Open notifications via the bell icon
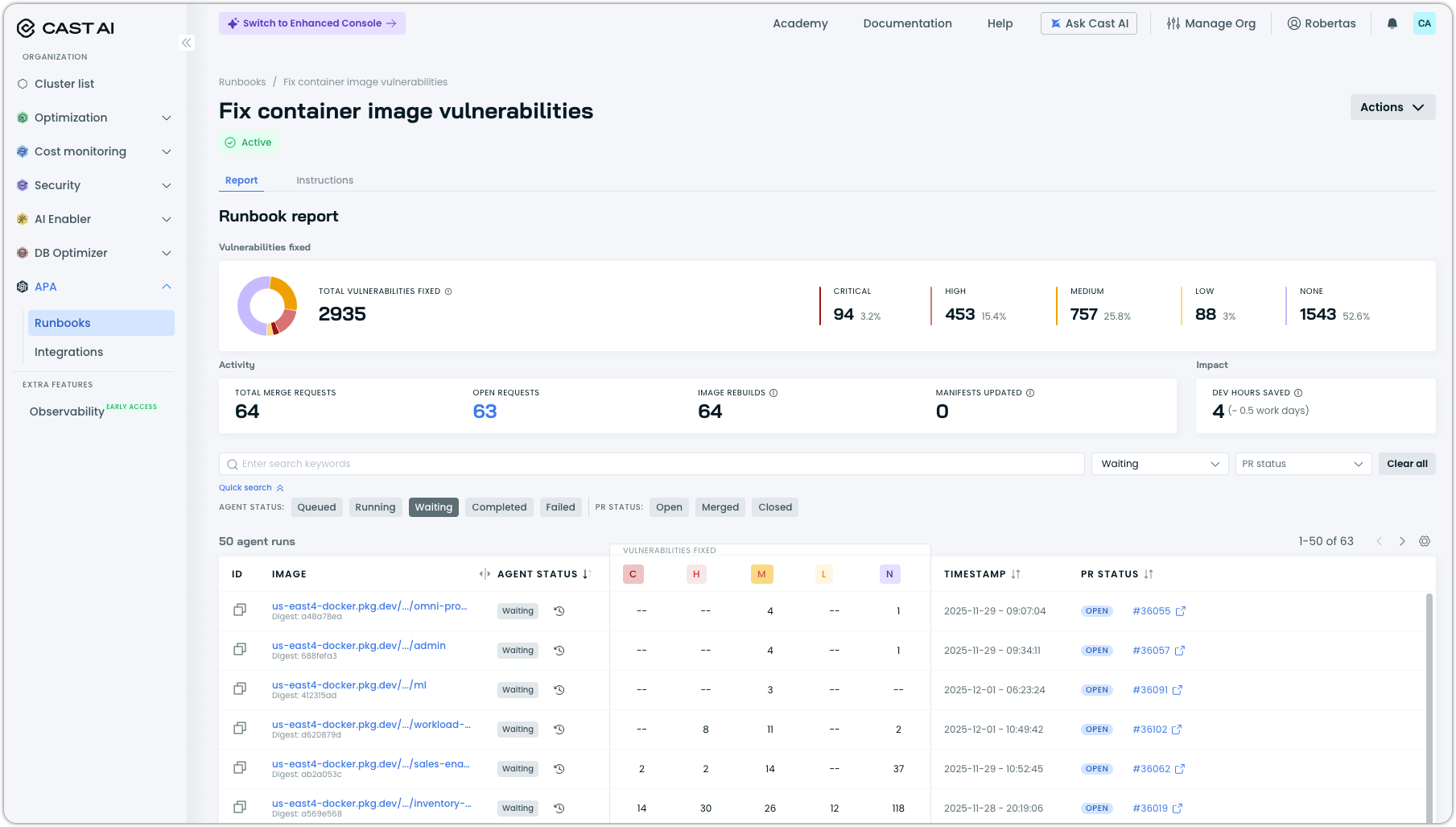The image size is (1456, 827). [x=1392, y=23]
